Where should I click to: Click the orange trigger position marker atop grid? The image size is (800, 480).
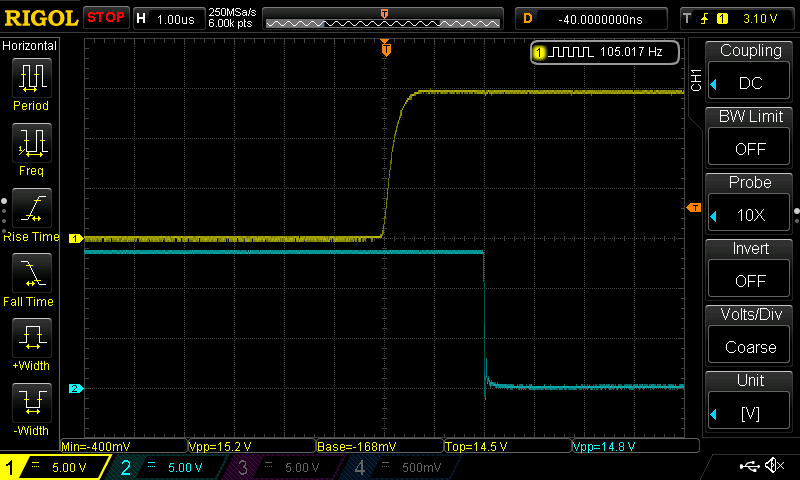click(385, 47)
